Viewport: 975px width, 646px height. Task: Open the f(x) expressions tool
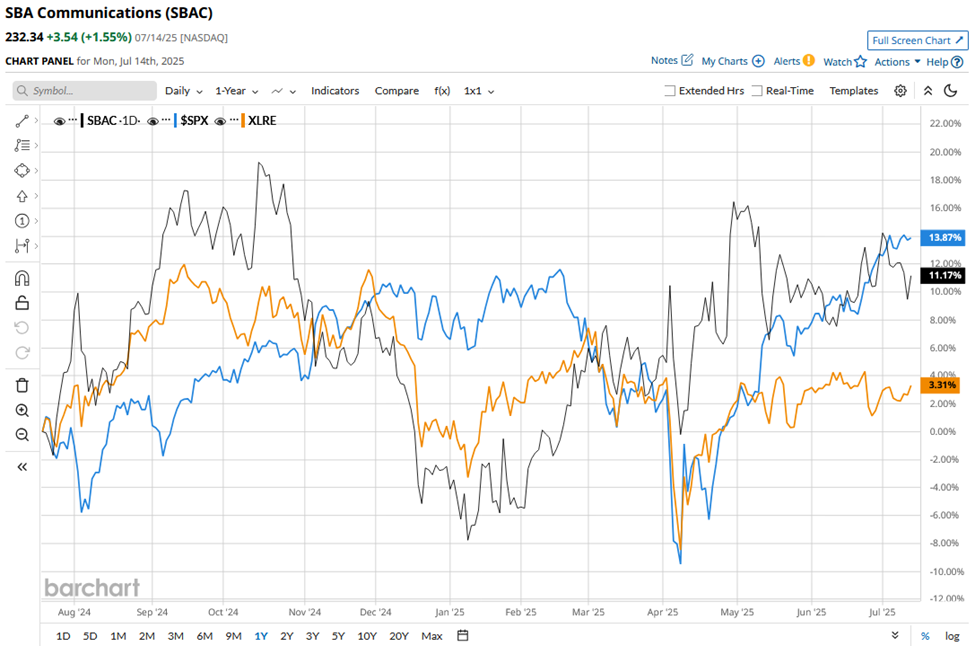coord(442,91)
